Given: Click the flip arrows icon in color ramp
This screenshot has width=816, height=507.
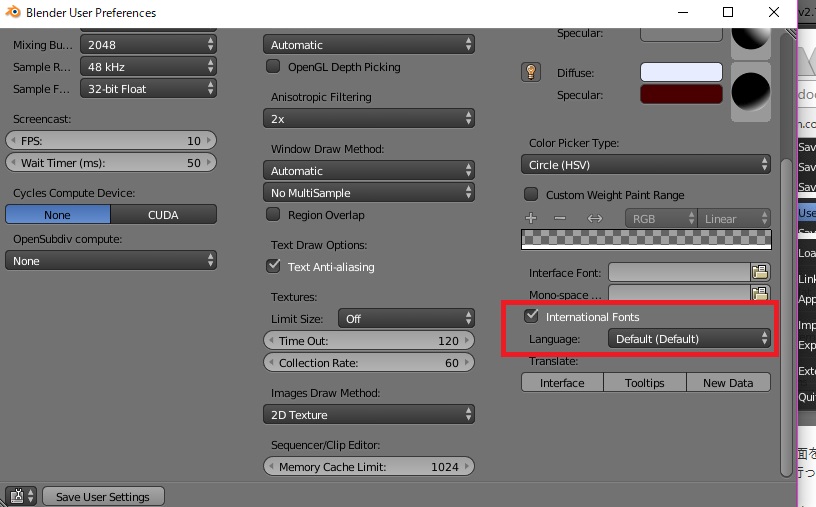Looking at the screenshot, I should coord(594,219).
